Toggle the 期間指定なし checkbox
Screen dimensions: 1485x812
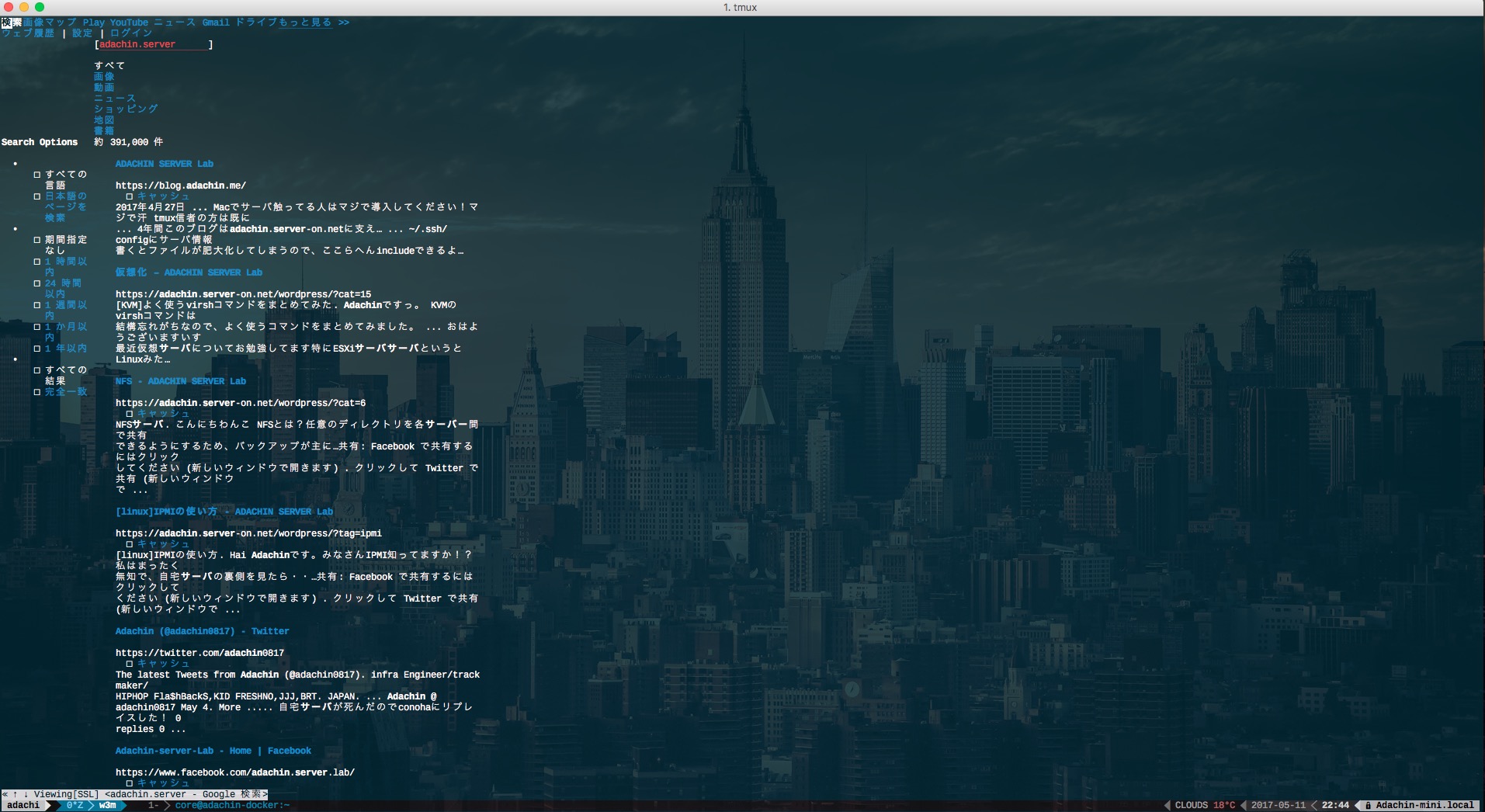[36, 240]
